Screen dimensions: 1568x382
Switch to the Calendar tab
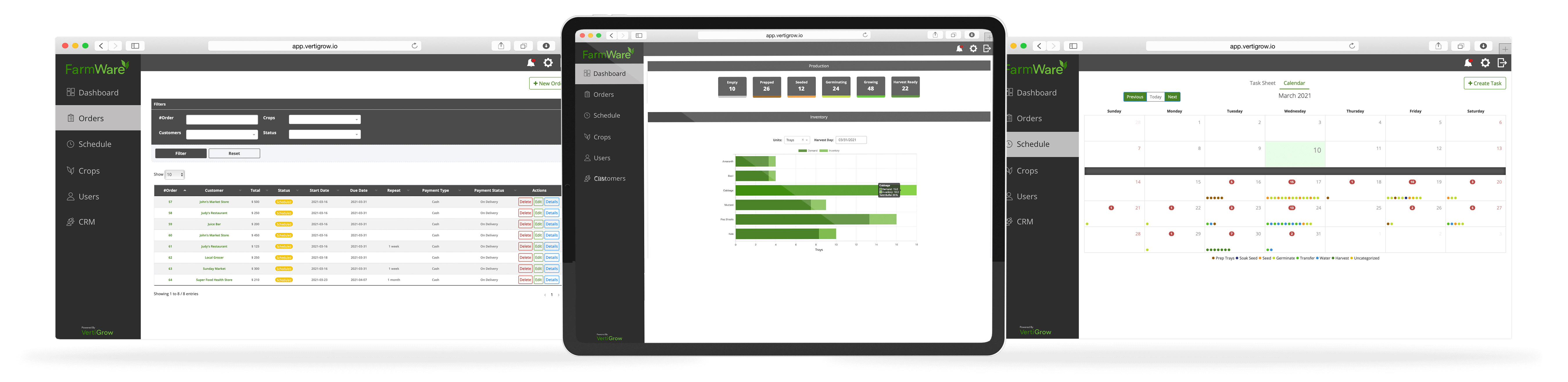coord(1294,83)
